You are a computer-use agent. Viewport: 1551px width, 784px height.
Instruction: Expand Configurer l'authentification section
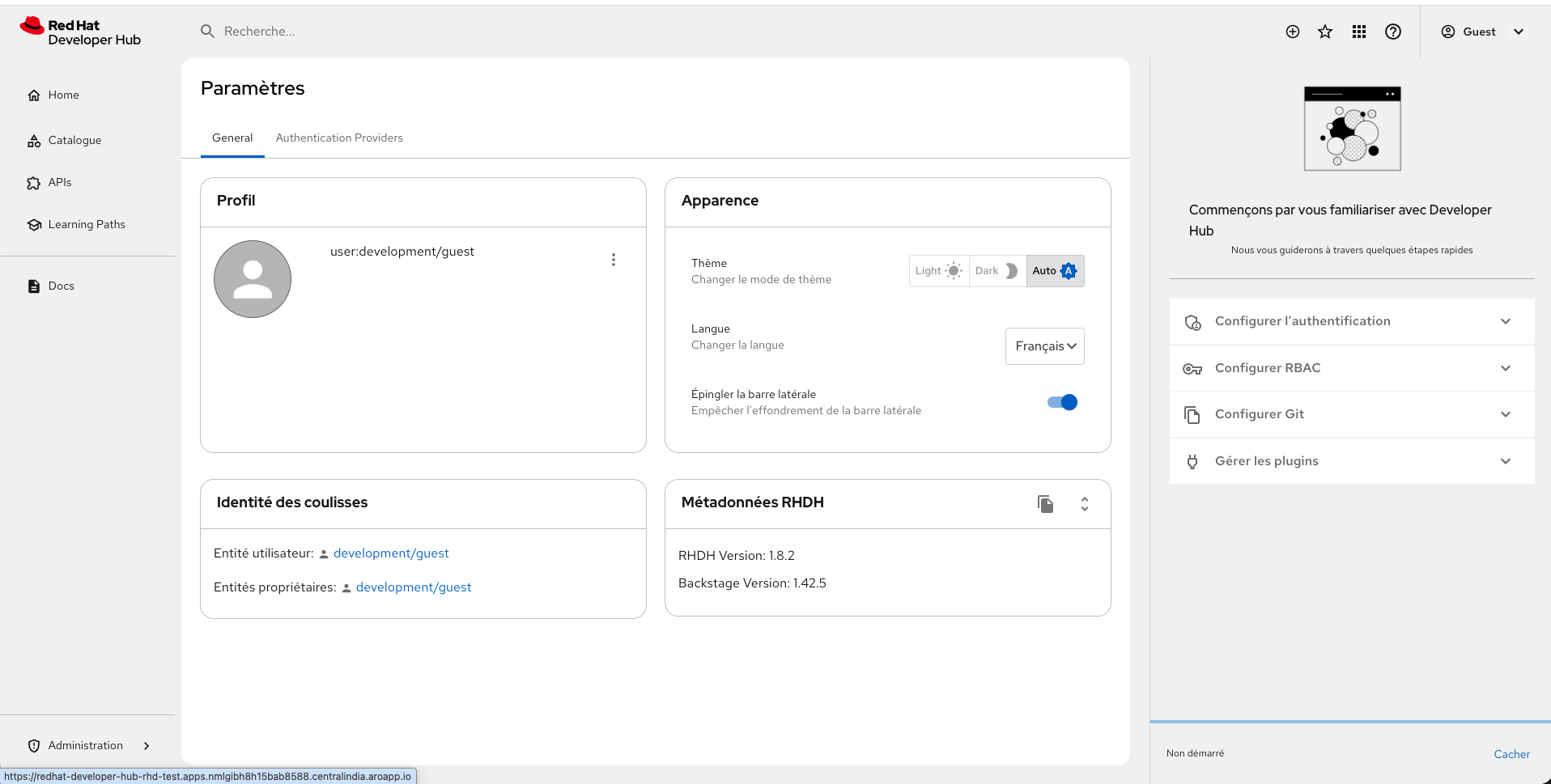[x=1351, y=321]
